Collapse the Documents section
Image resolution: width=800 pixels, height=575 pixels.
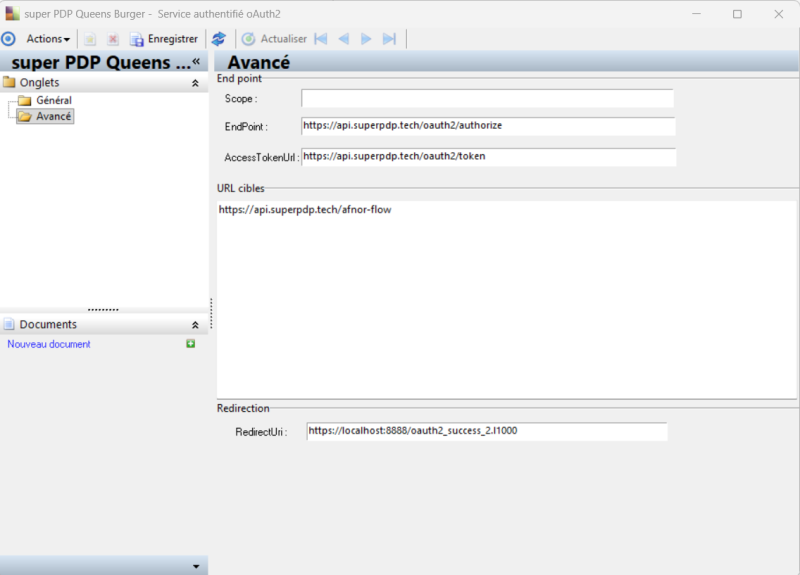(x=195, y=324)
